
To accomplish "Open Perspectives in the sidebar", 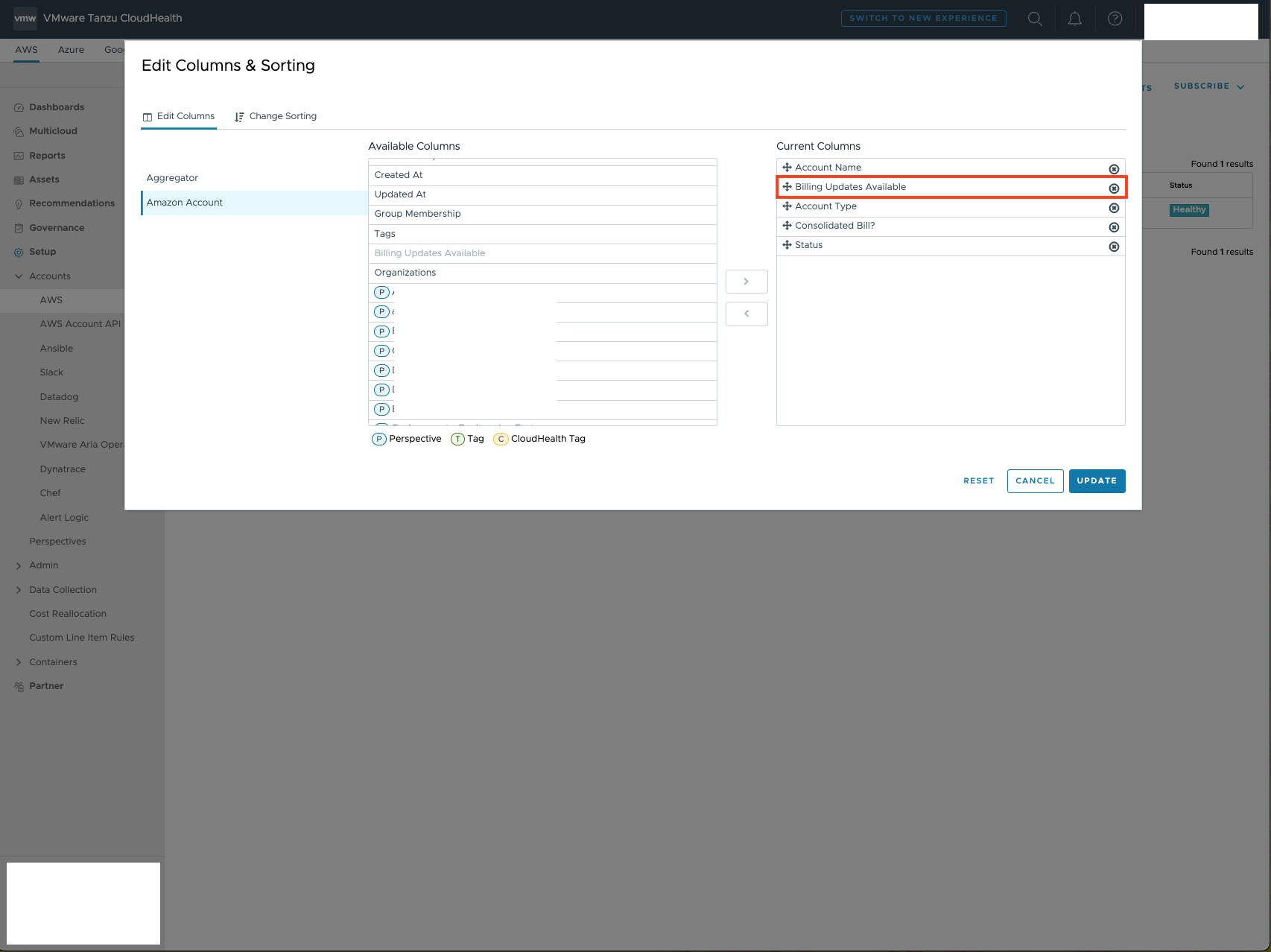I will pyautogui.click(x=57, y=542).
